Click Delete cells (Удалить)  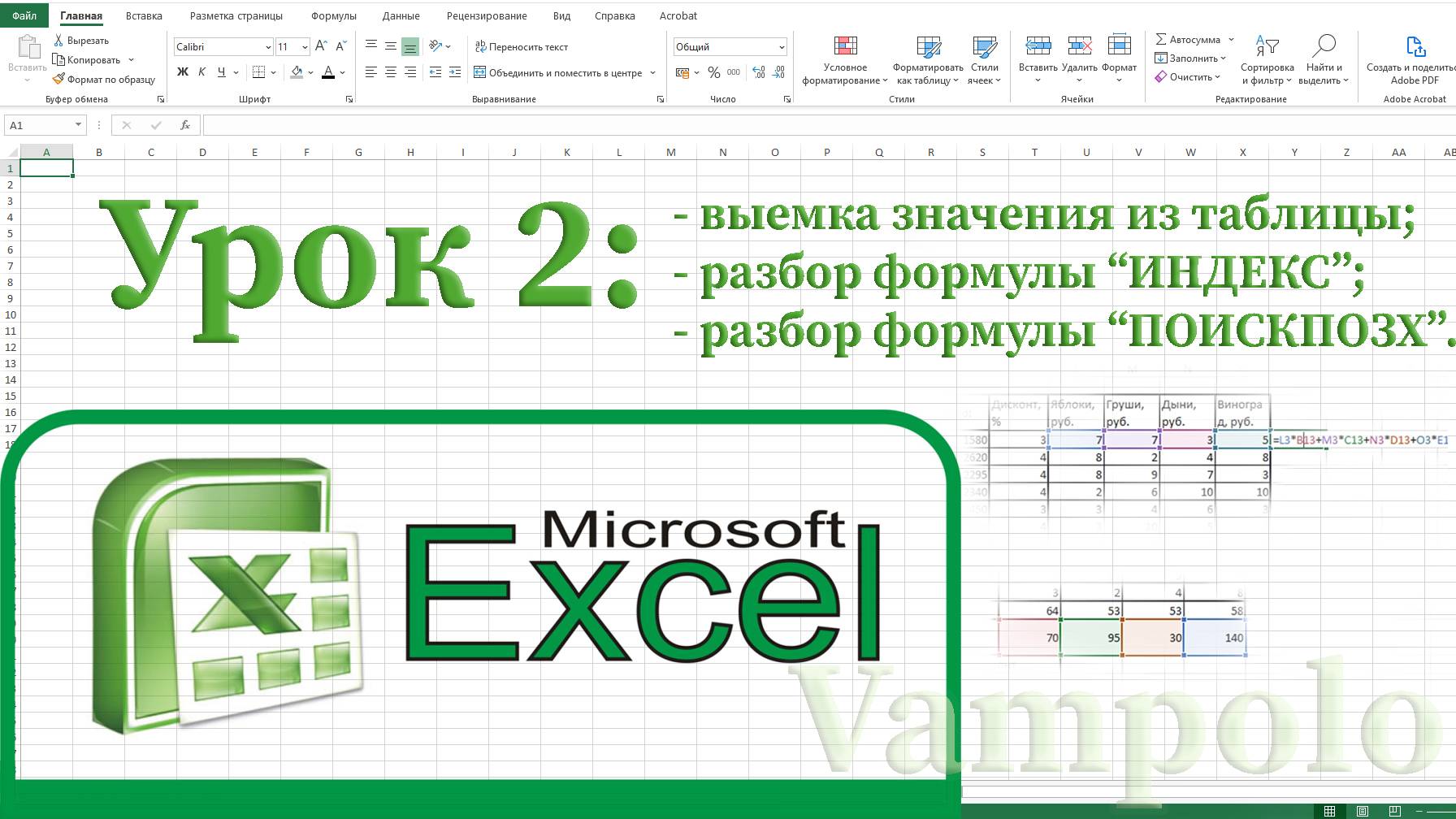tap(1079, 59)
